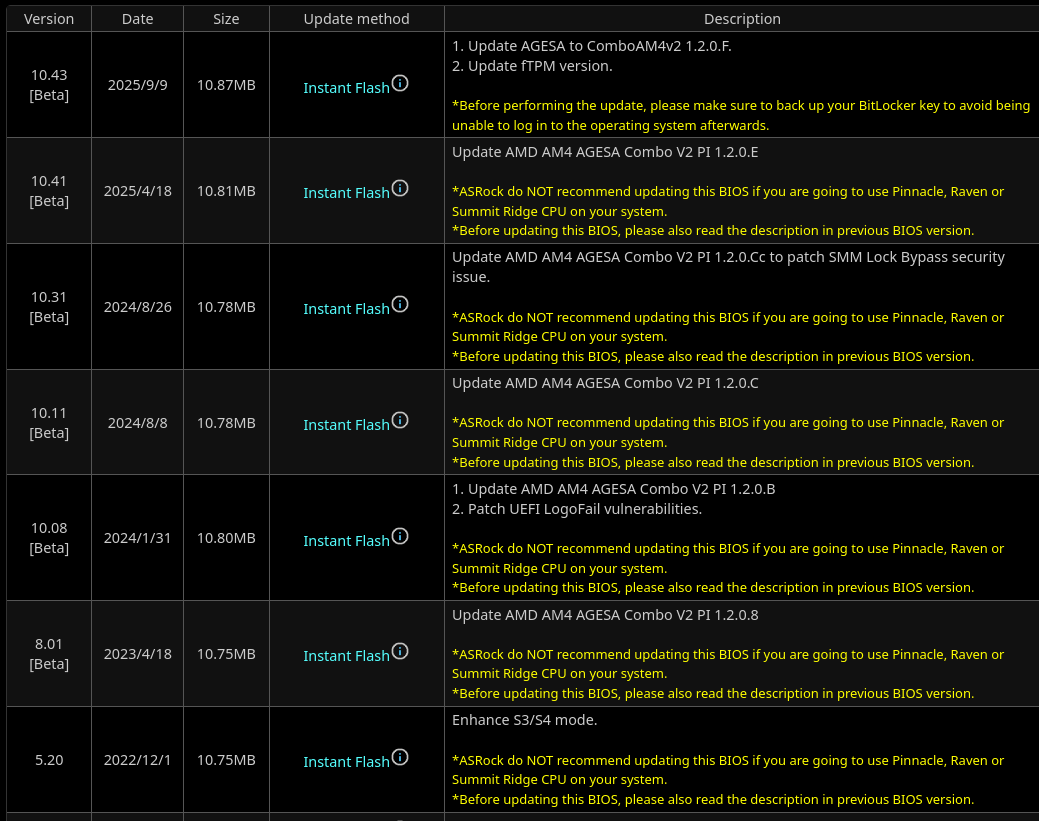Open info icon for version 5.20 Instant Flash
Screen dimensions: 1039x821
click(x=400, y=757)
